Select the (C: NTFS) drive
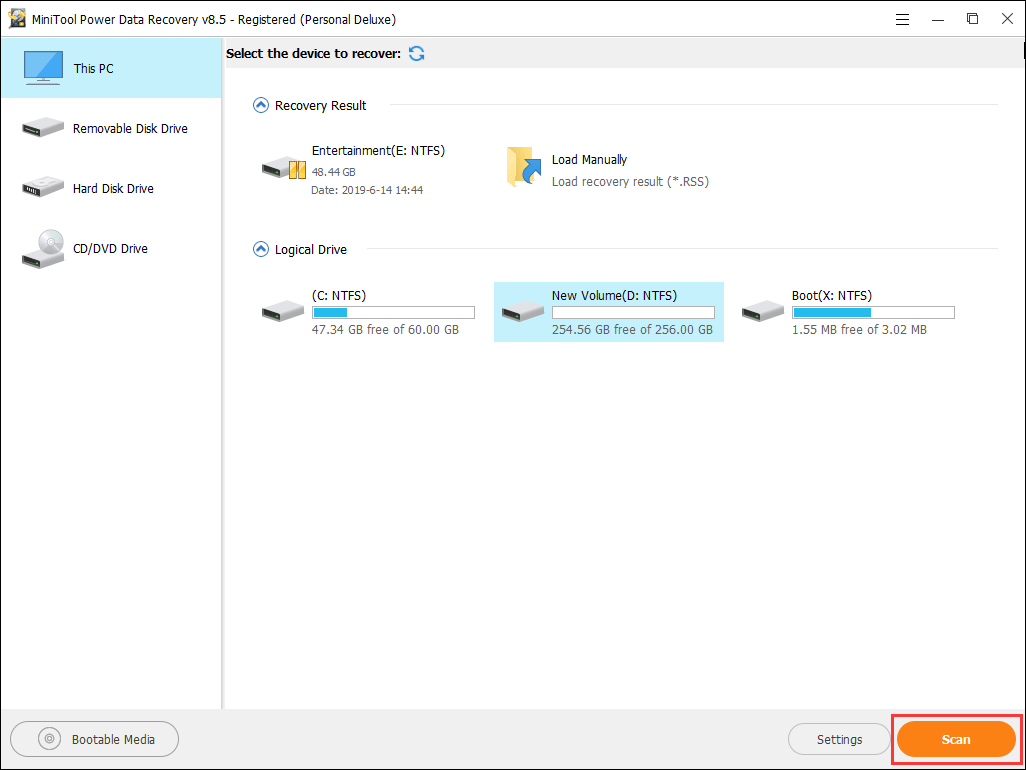 click(368, 312)
